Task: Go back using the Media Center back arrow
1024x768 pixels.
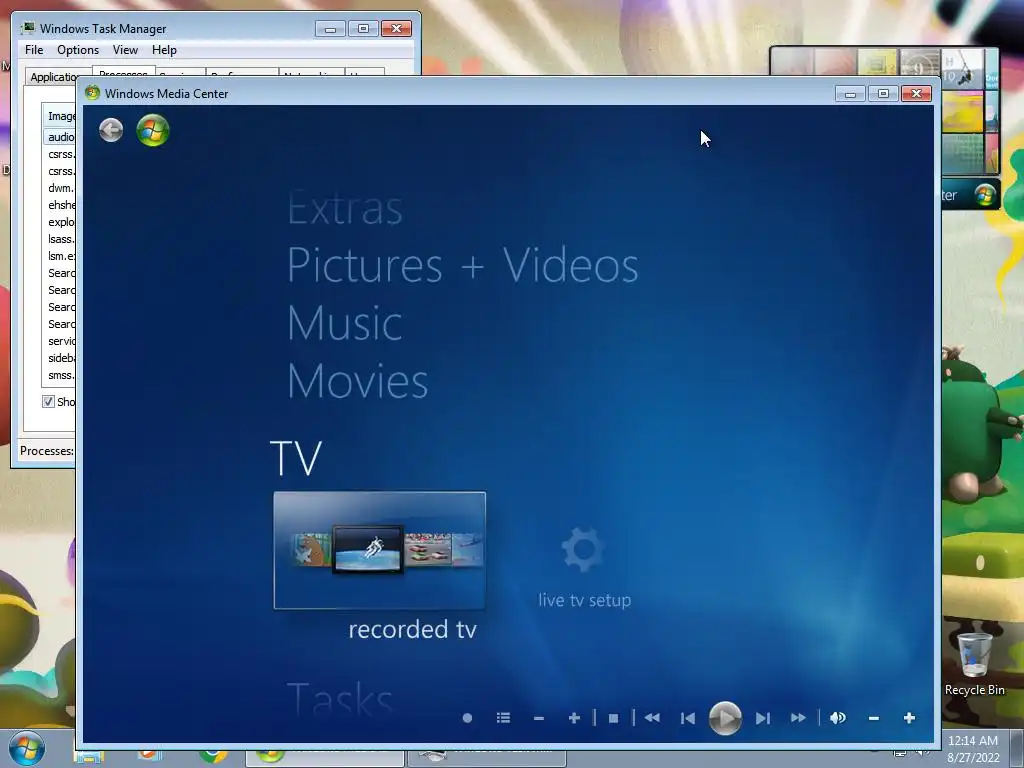Action: 111,130
